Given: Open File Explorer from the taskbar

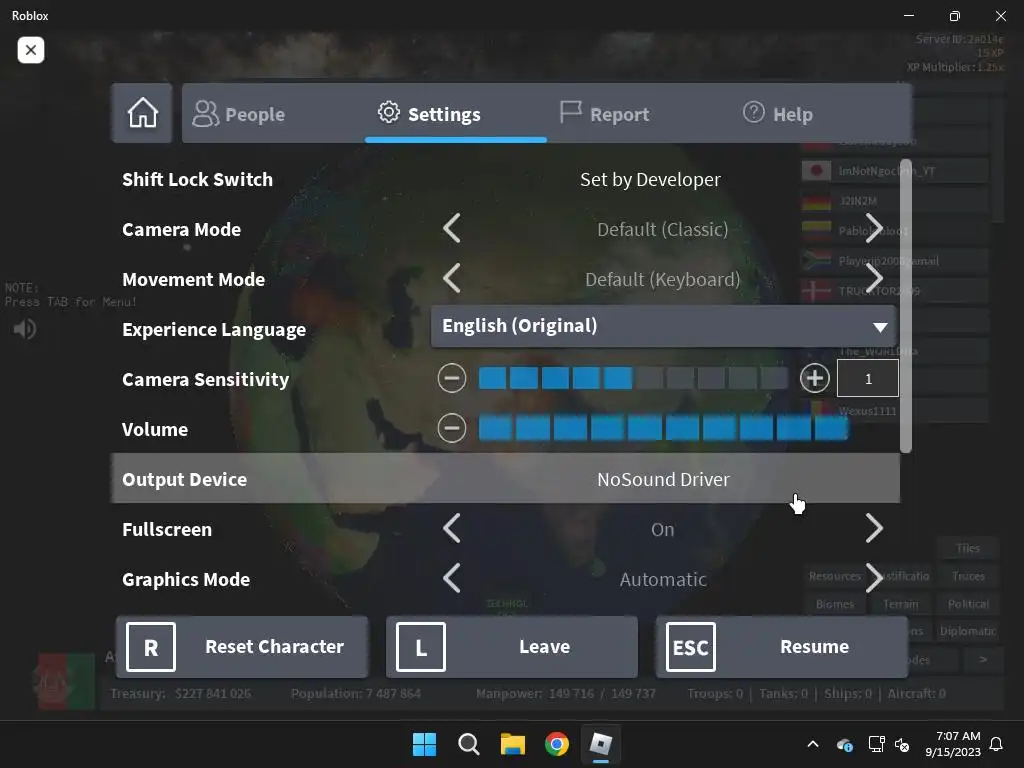Looking at the screenshot, I should click(x=513, y=744).
